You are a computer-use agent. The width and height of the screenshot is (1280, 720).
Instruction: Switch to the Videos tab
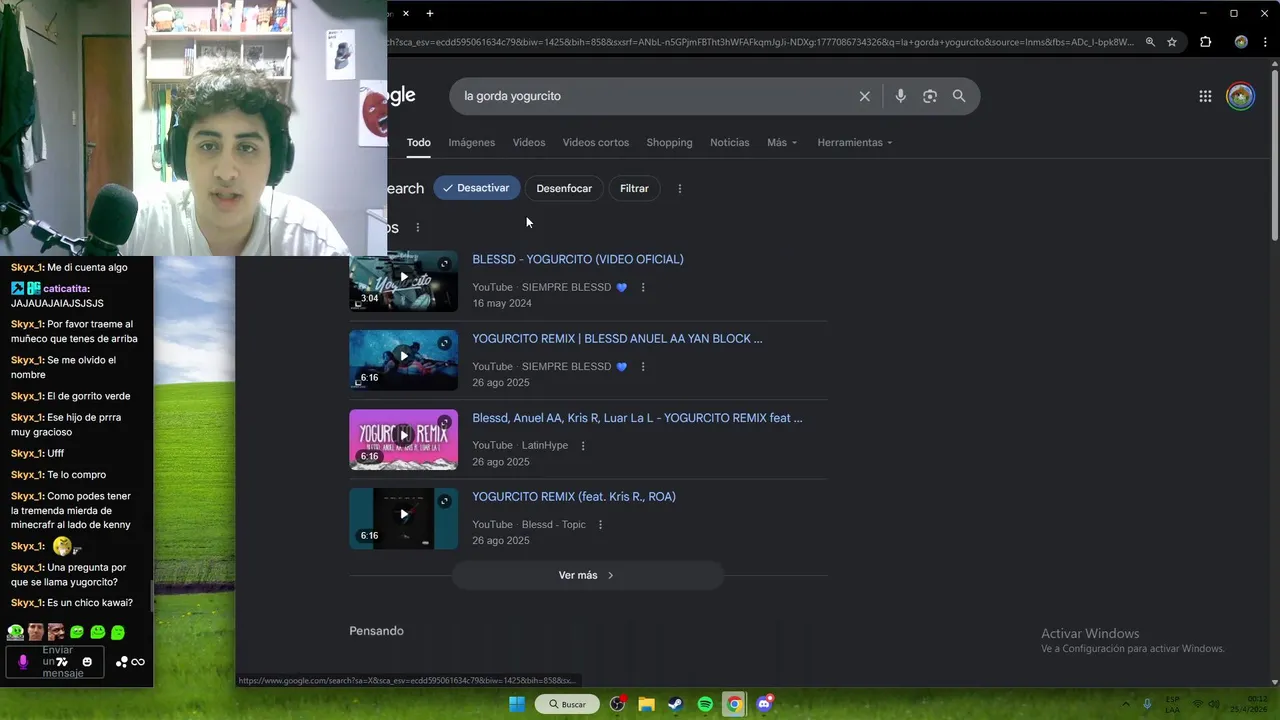click(529, 143)
